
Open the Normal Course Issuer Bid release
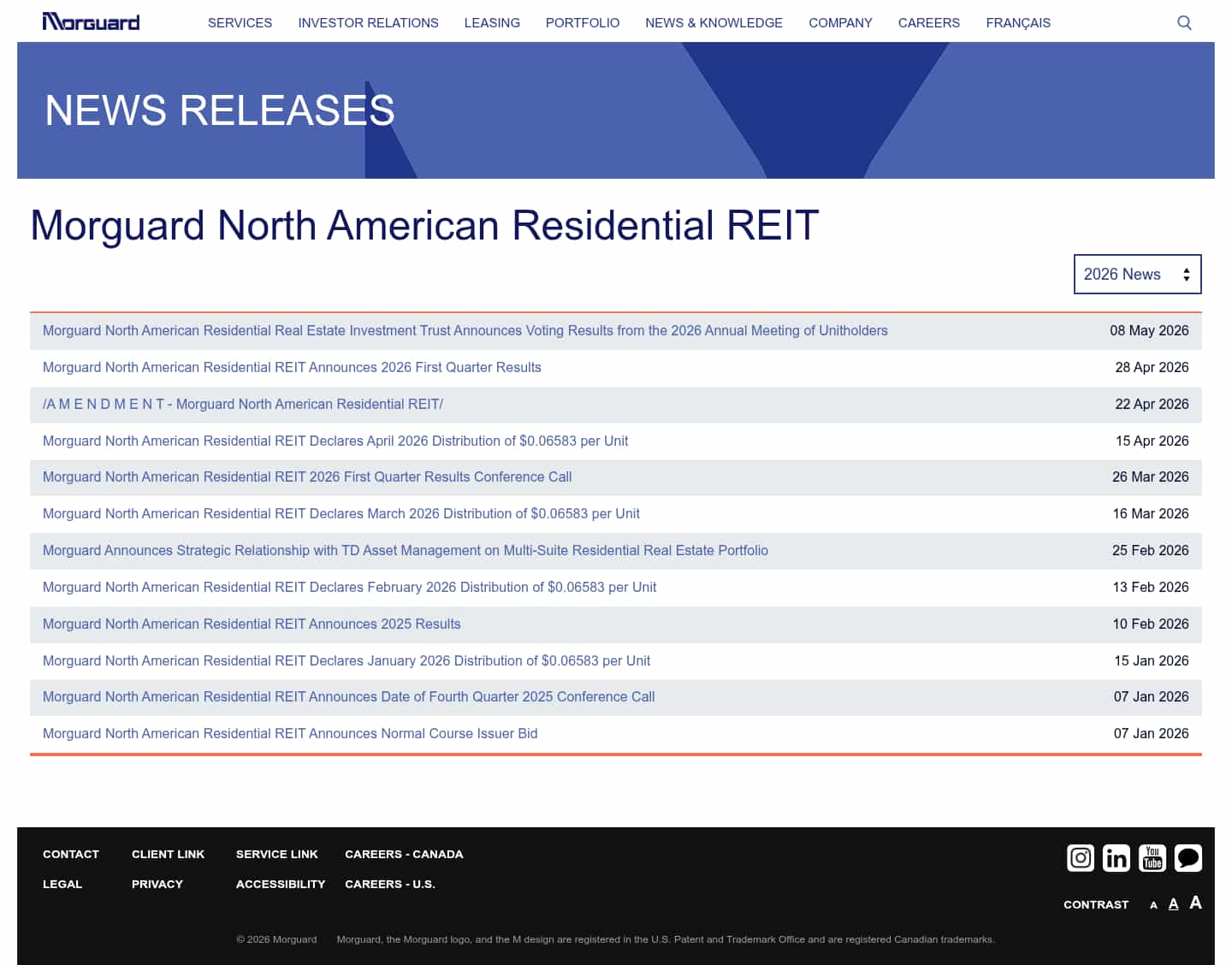(290, 733)
